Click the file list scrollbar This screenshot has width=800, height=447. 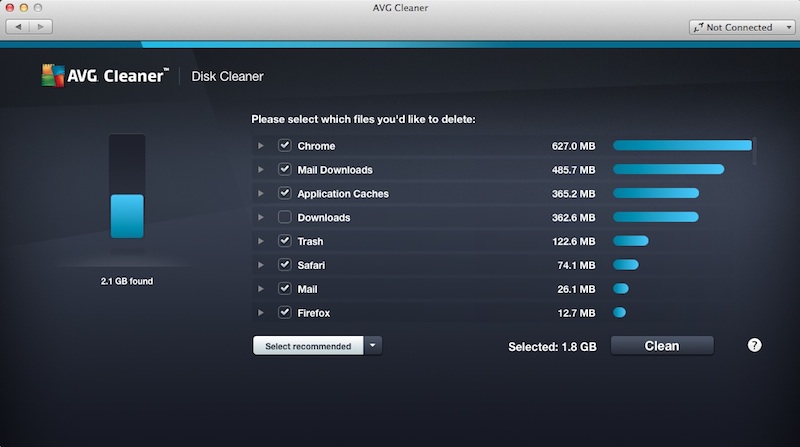(755, 151)
